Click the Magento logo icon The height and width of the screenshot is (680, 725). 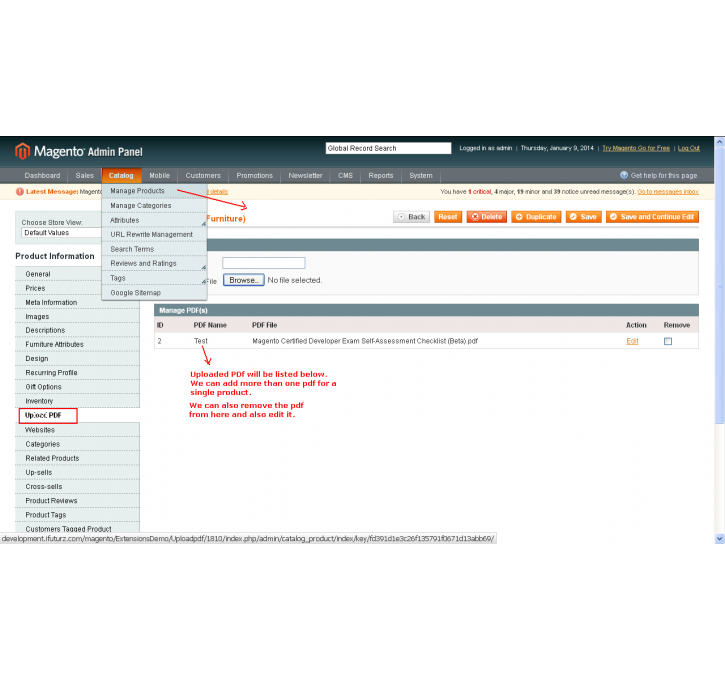[22, 151]
